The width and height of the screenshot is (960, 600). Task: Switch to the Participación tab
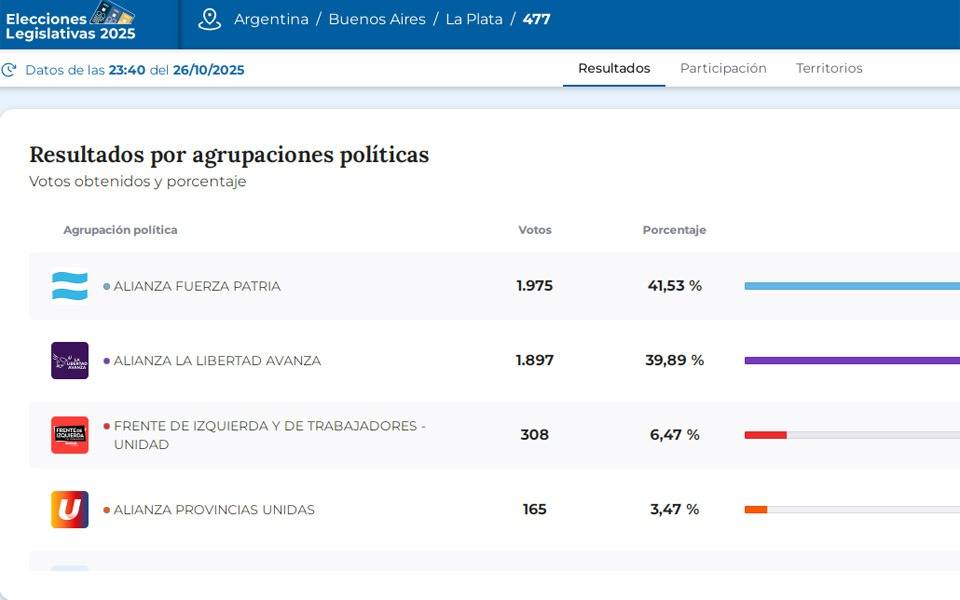pyautogui.click(x=723, y=68)
